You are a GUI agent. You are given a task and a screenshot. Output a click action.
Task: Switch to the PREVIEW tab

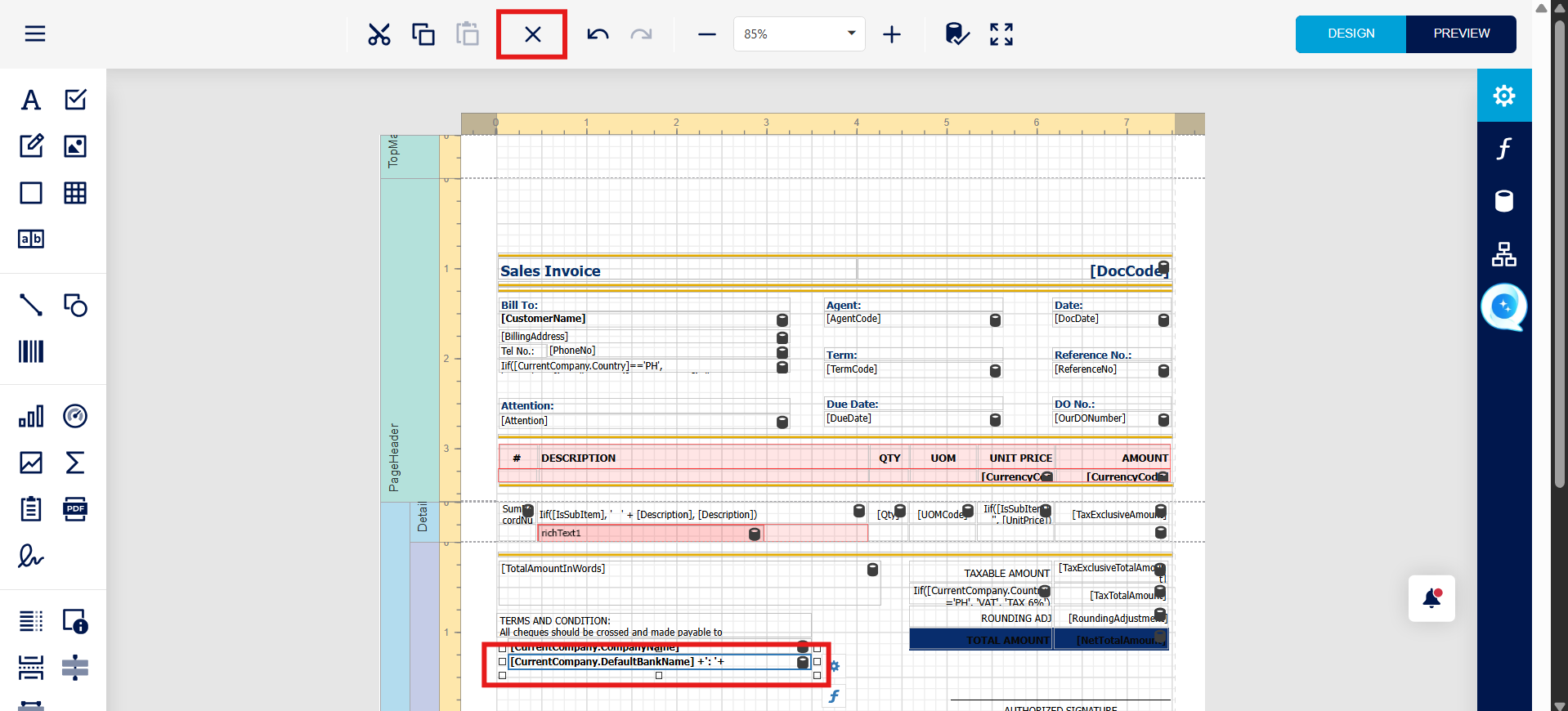1461,34
